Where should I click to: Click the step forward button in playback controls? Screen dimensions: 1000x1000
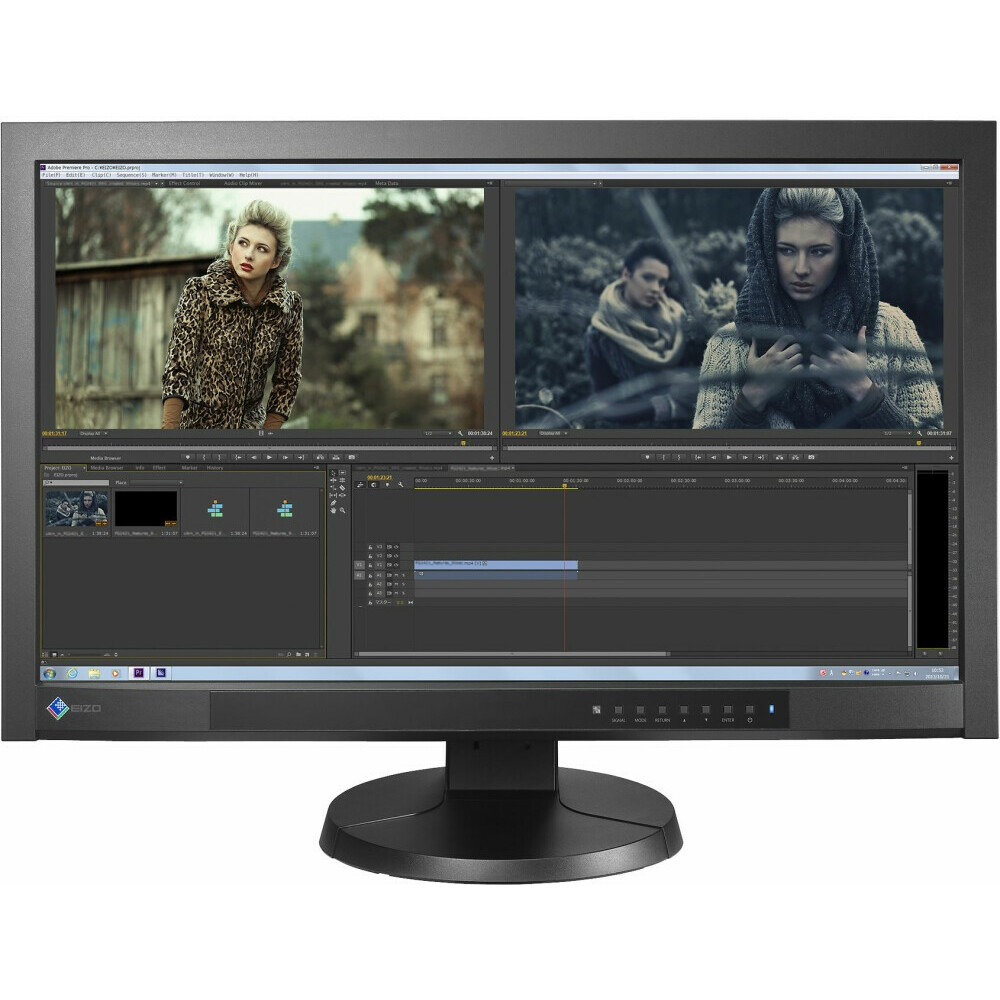(284, 456)
